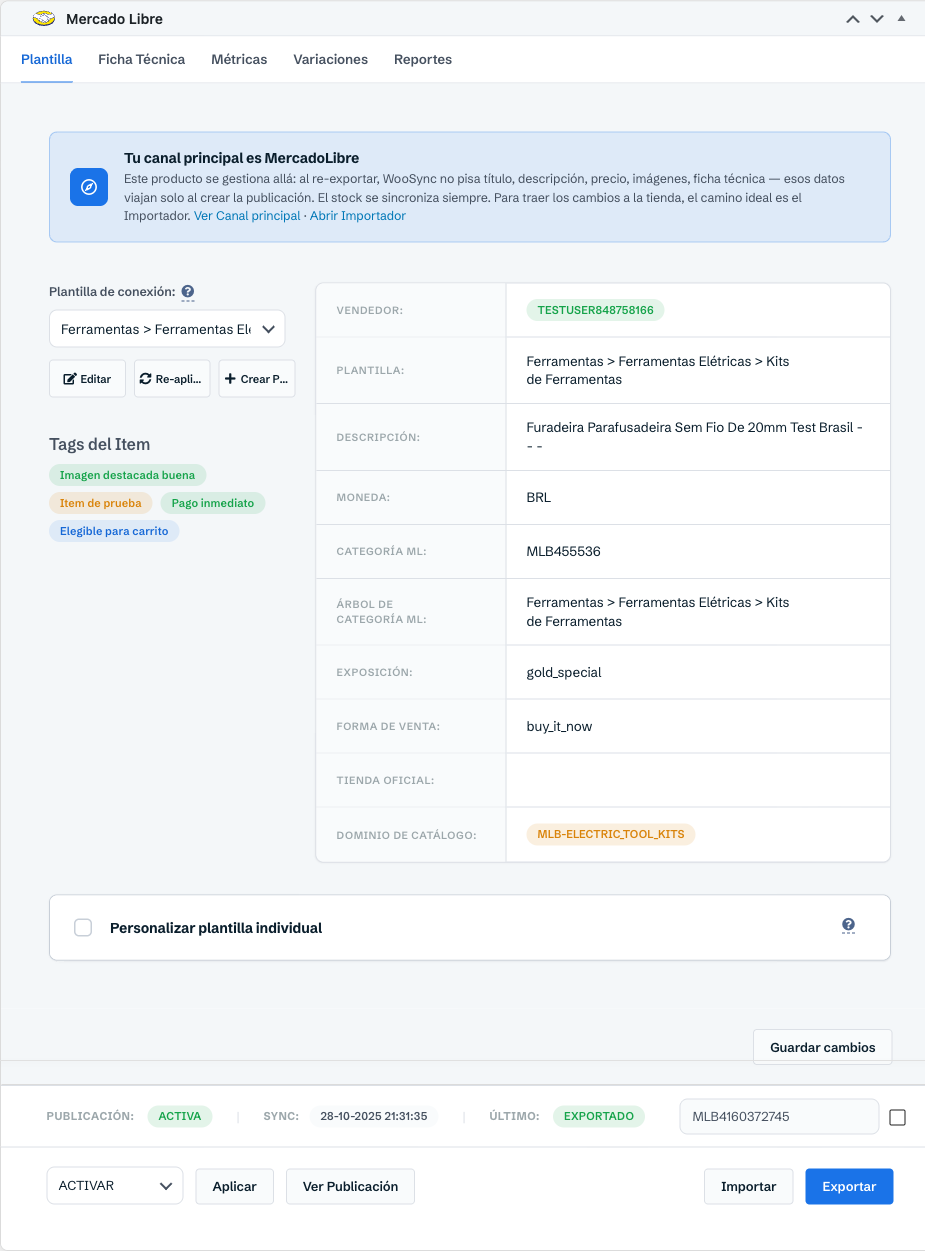
Task: Click the Mercado Libre logo icon
Action: click(x=44, y=18)
